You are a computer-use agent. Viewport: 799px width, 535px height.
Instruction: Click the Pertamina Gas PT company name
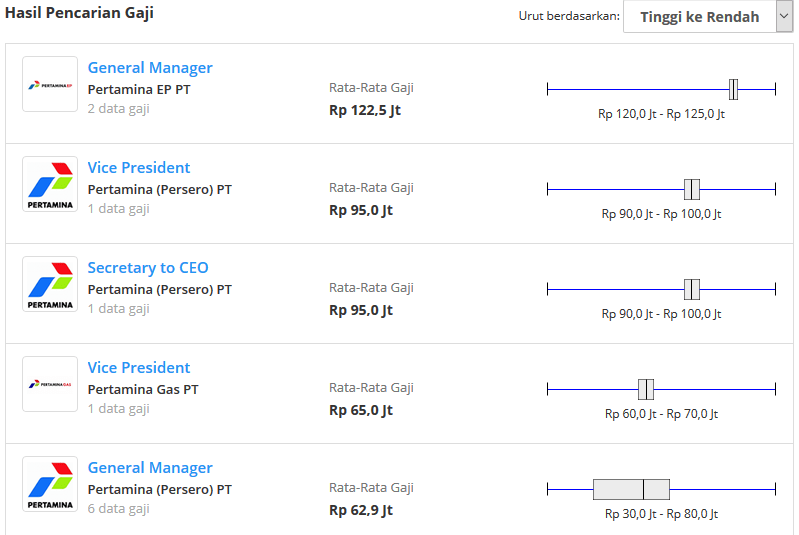click(x=143, y=389)
